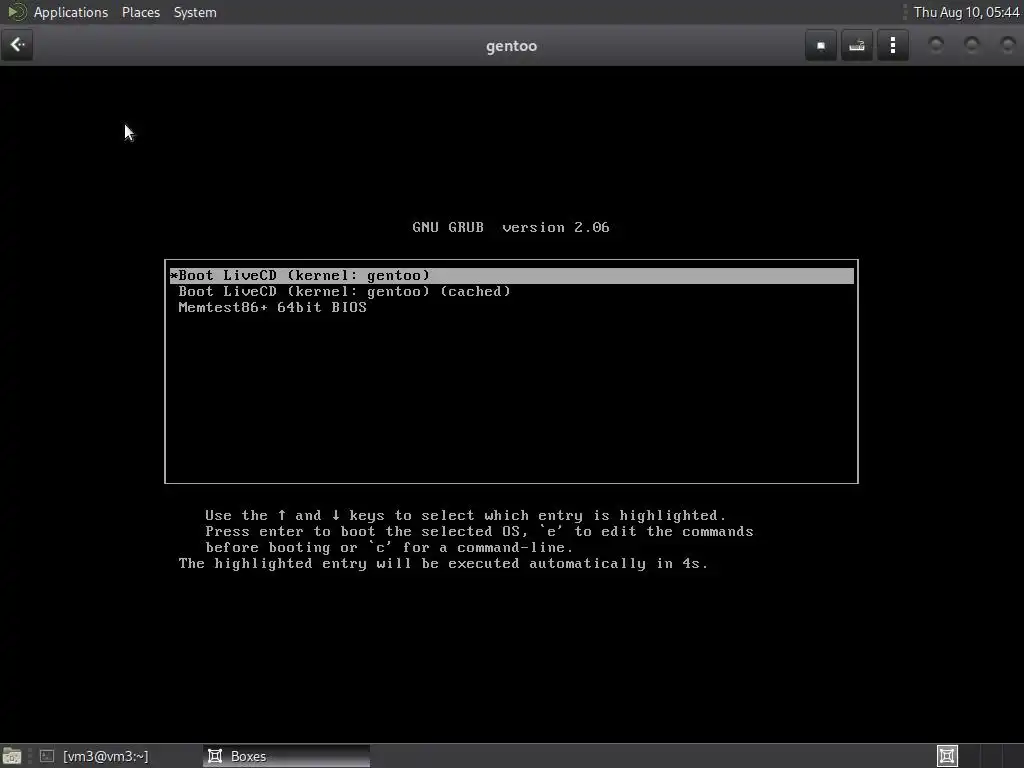Click the show desktop icon in taskbar
Screen dimensions: 1024x768
pyautogui.click(x=12, y=756)
